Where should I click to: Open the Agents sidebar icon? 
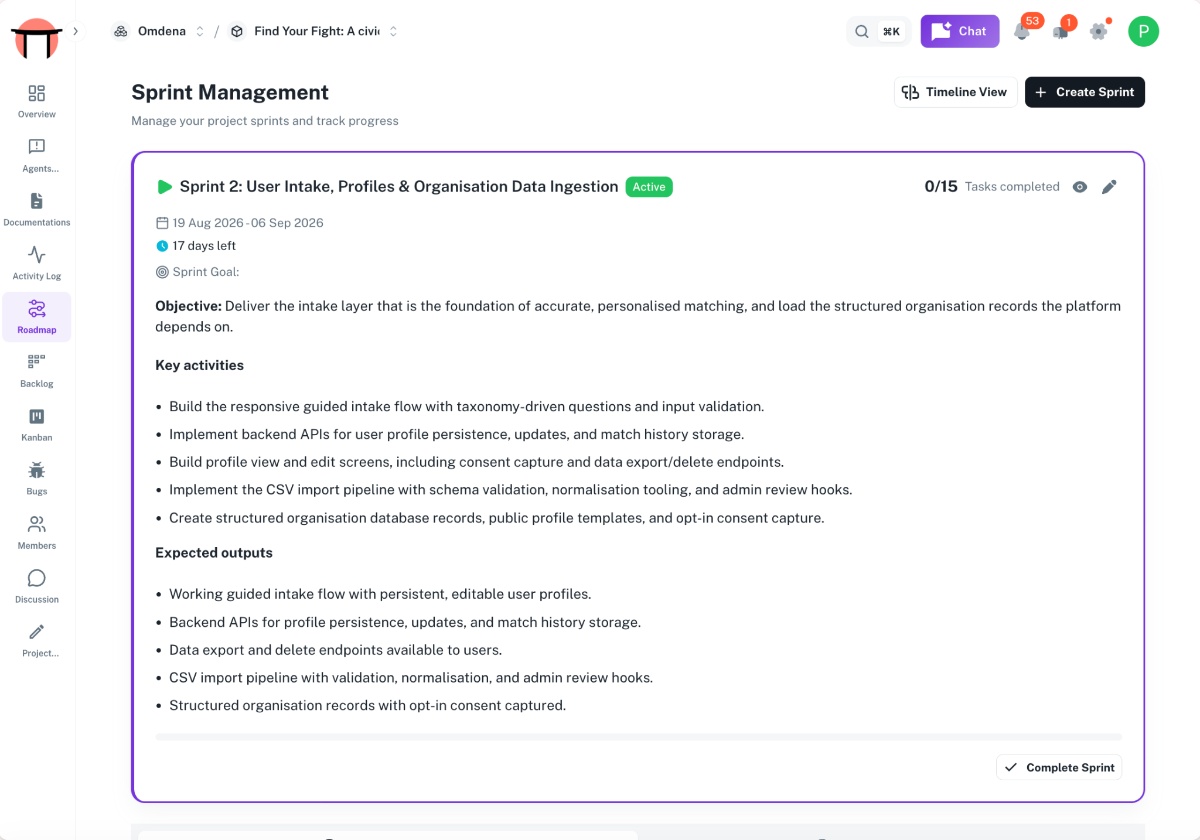coord(37,147)
